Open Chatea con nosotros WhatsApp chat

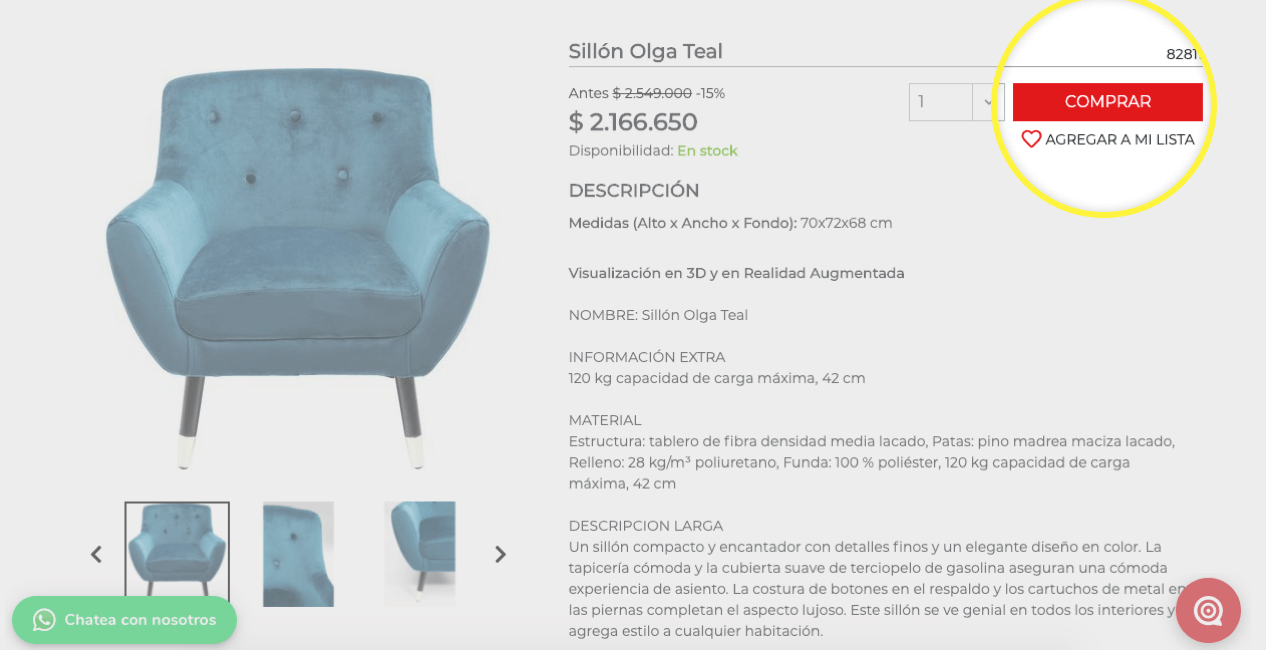tap(124, 620)
